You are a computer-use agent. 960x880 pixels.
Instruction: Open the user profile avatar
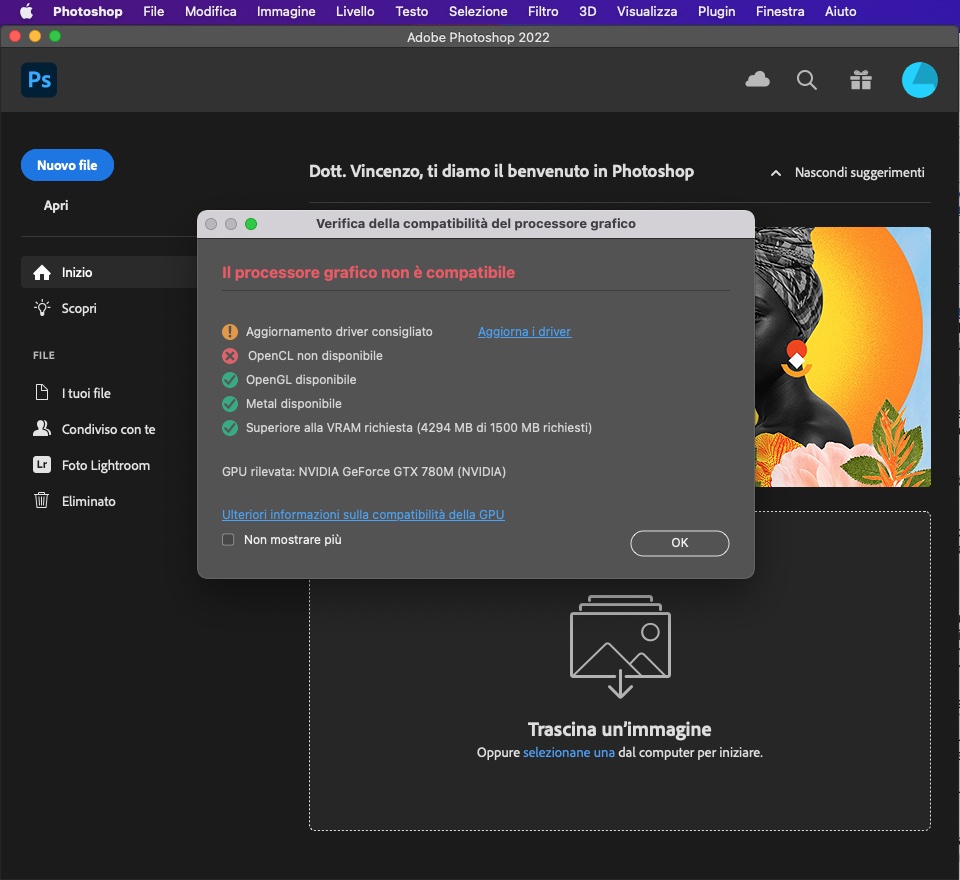click(920, 80)
